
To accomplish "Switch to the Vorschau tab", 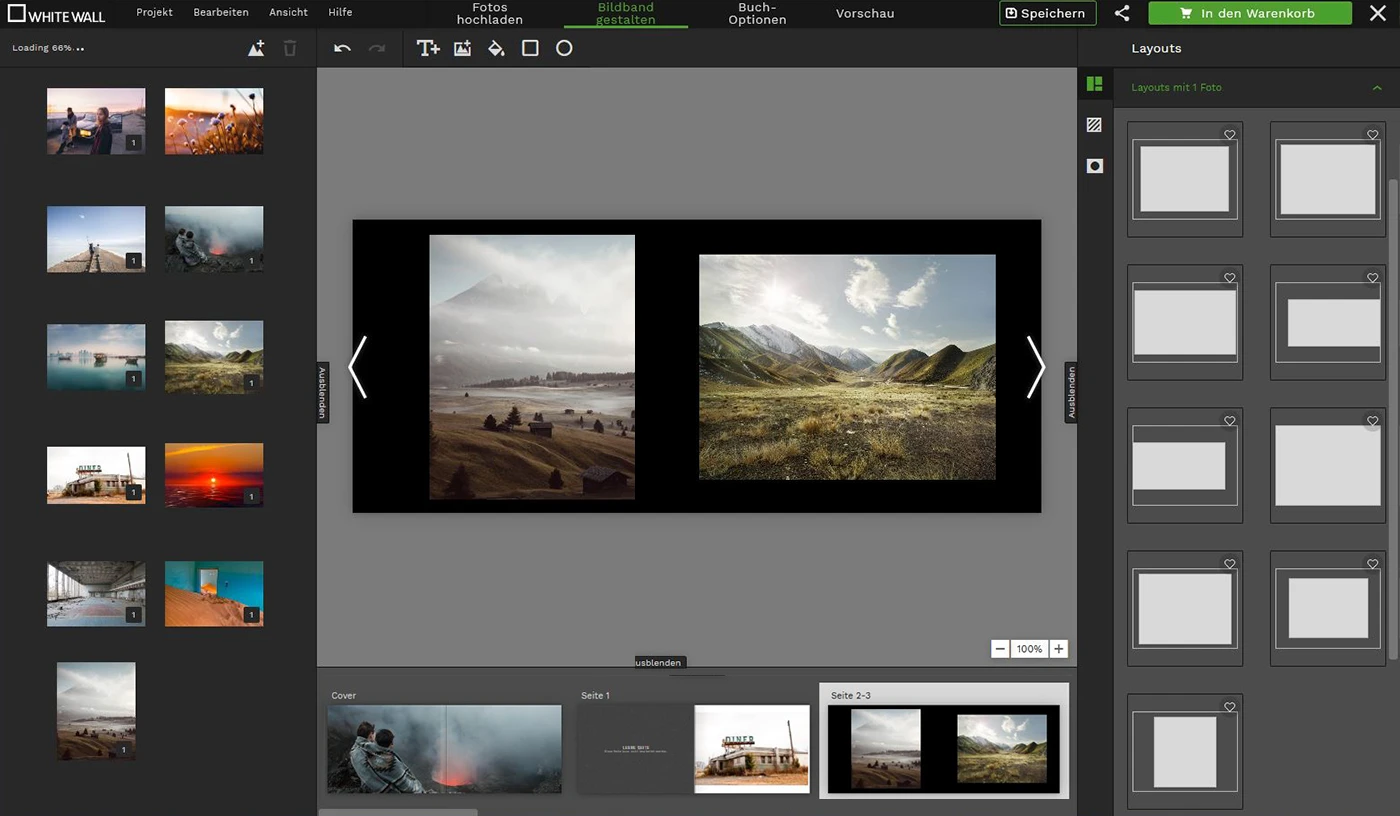I will (865, 13).
